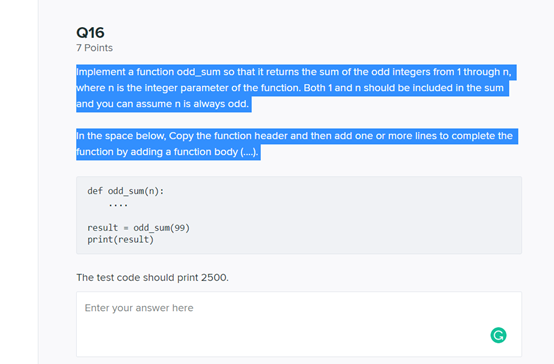Click the 'result = odd_sum(99)' code line
The image size is (554, 364).
(x=138, y=228)
